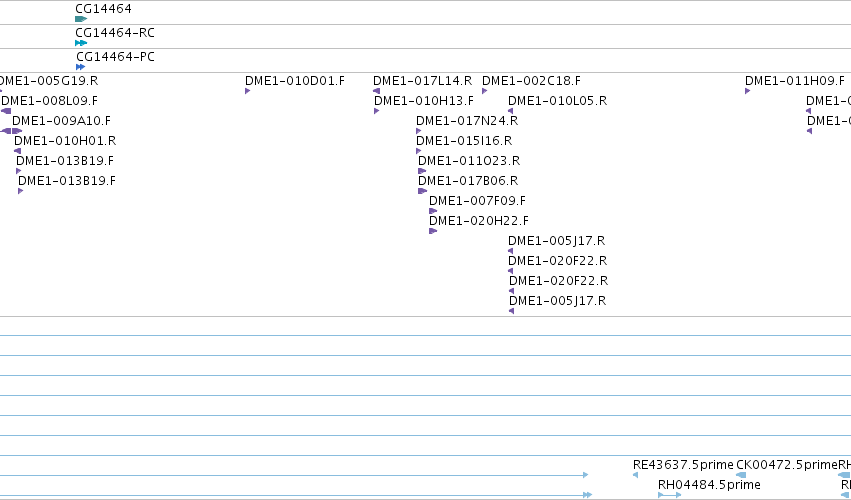Select the DME1-008L09.F purple feature glyph
Viewport: 851px width, 500px height.
point(6,111)
